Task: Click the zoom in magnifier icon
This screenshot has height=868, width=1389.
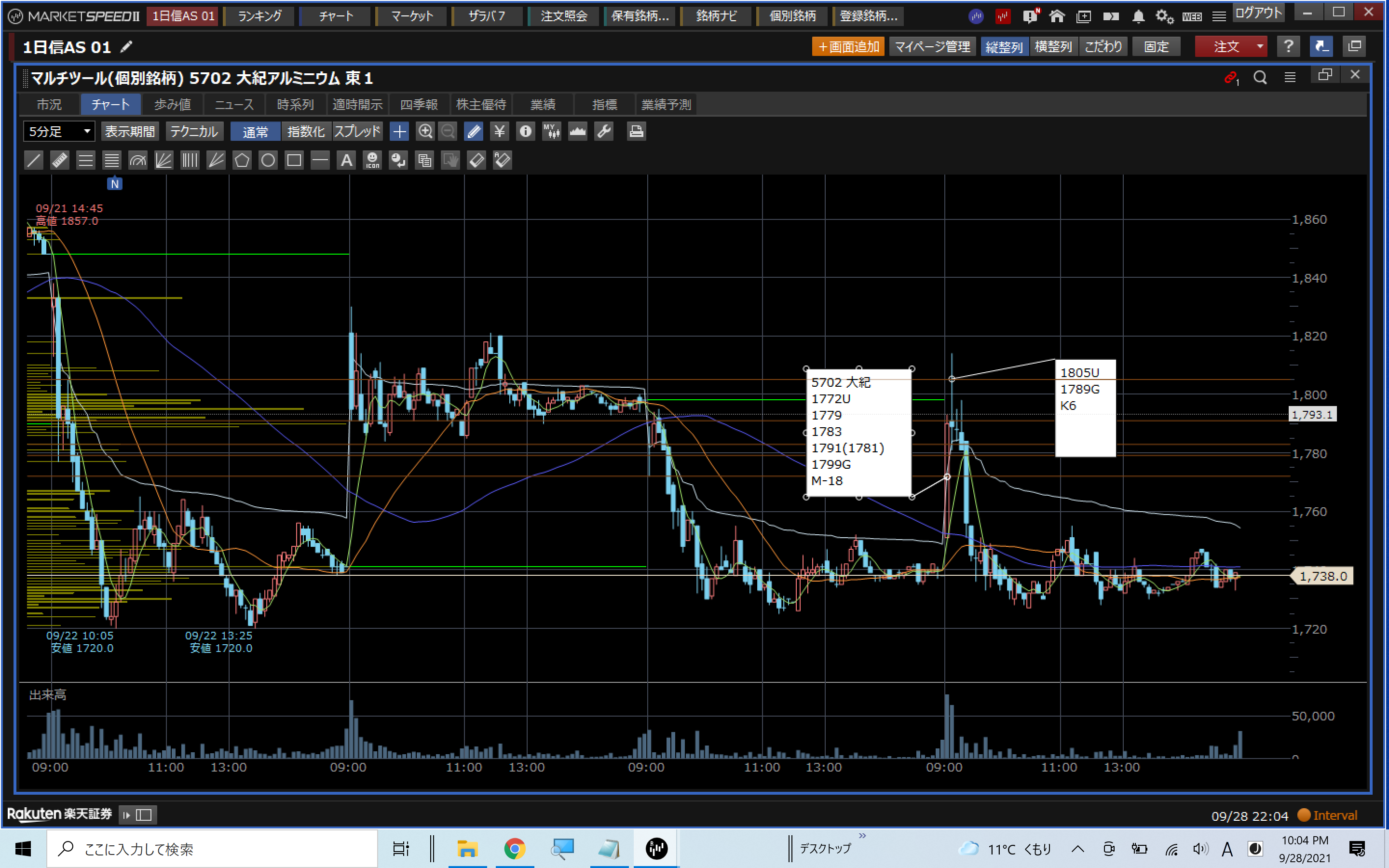Action: coord(425,132)
